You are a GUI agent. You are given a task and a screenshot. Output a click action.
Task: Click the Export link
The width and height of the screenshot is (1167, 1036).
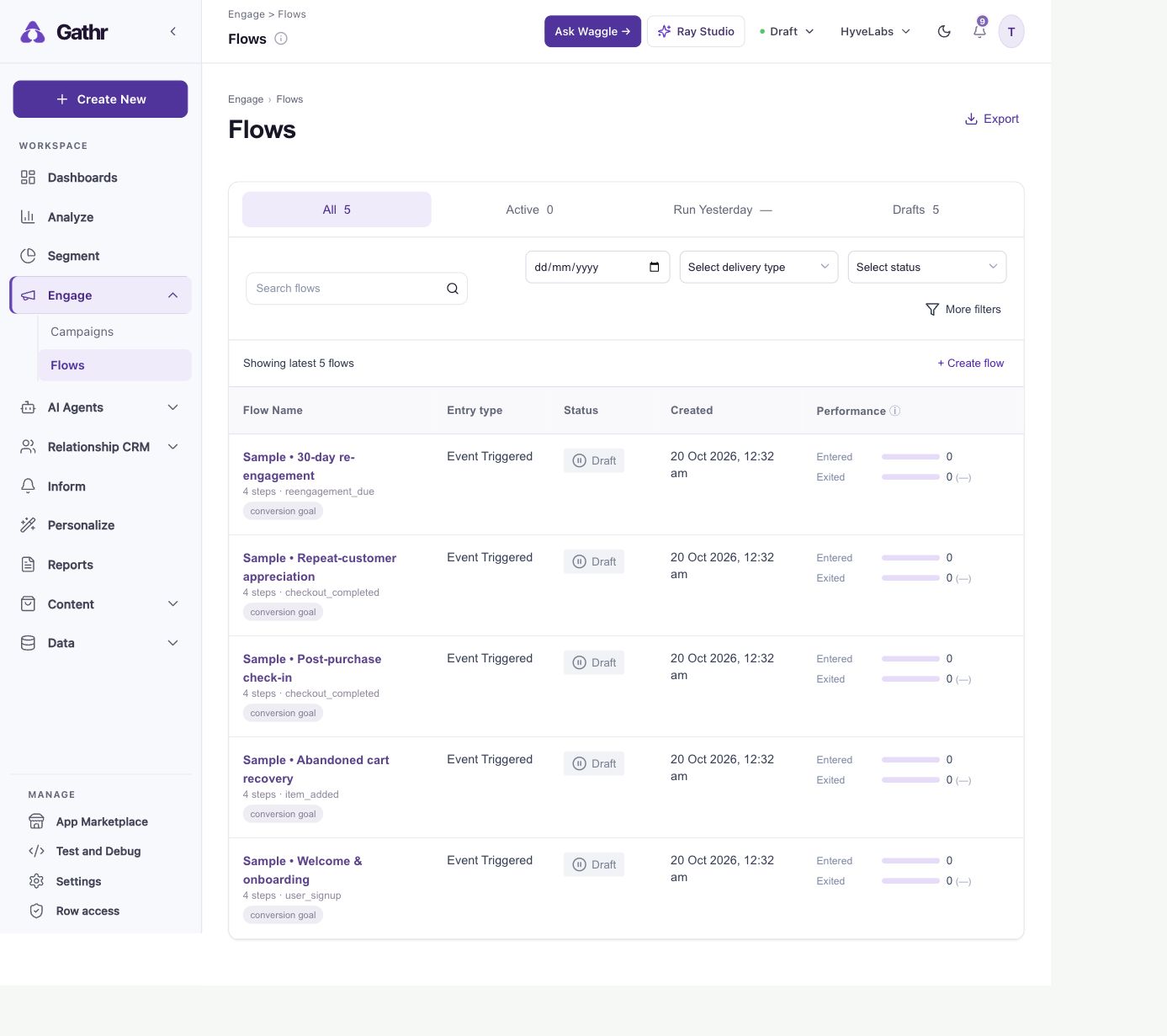coord(991,119)
